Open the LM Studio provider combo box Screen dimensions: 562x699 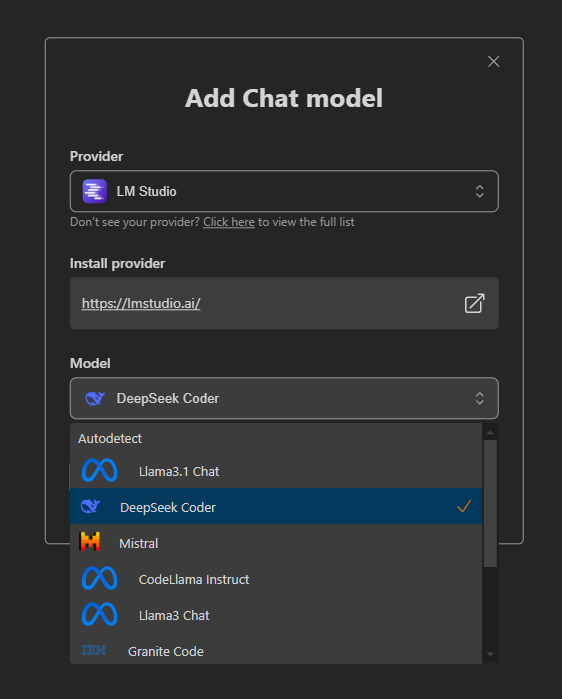click(x=284, y=191)
